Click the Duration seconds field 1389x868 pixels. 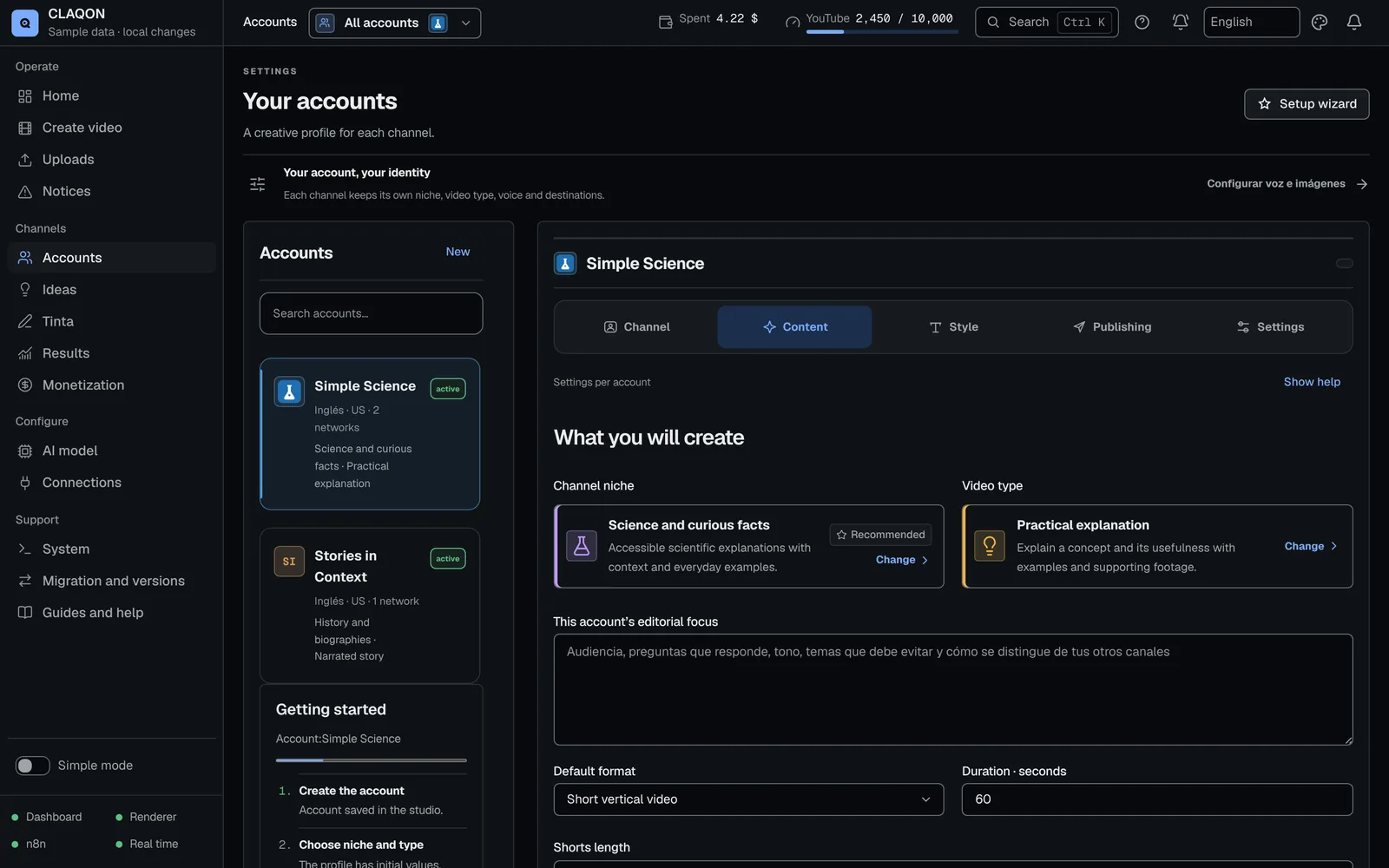[1156, 799]
